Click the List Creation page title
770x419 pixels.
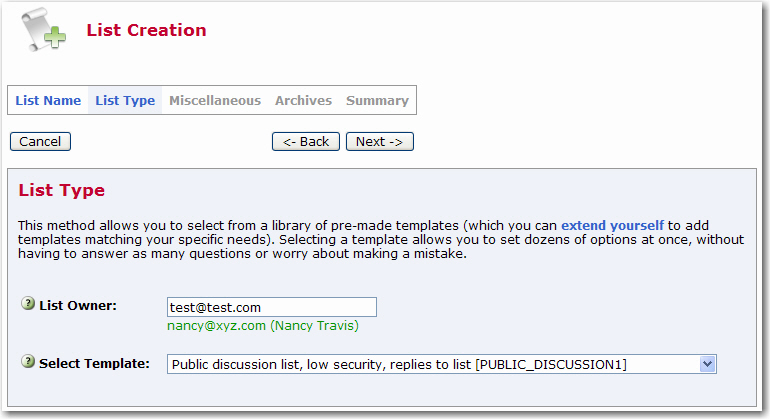[146, 30]
